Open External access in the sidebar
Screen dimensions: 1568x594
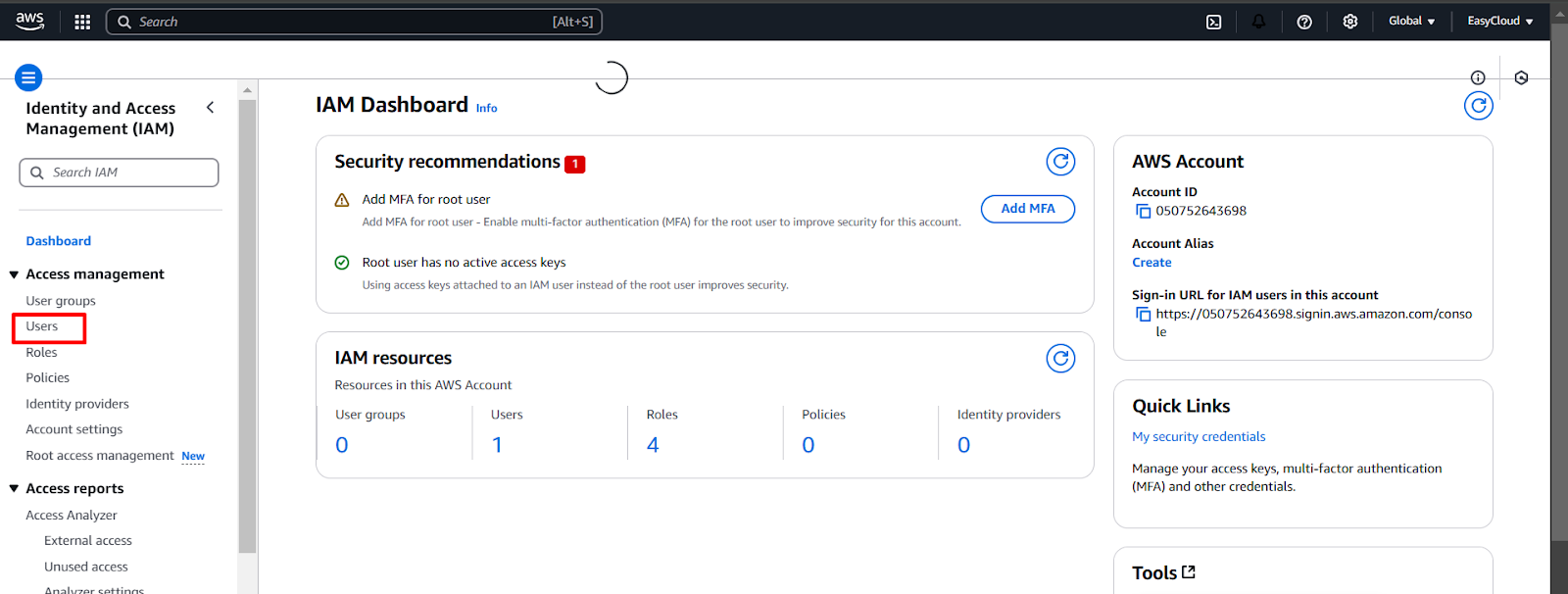pyautogui.click(x=88, y=541)
